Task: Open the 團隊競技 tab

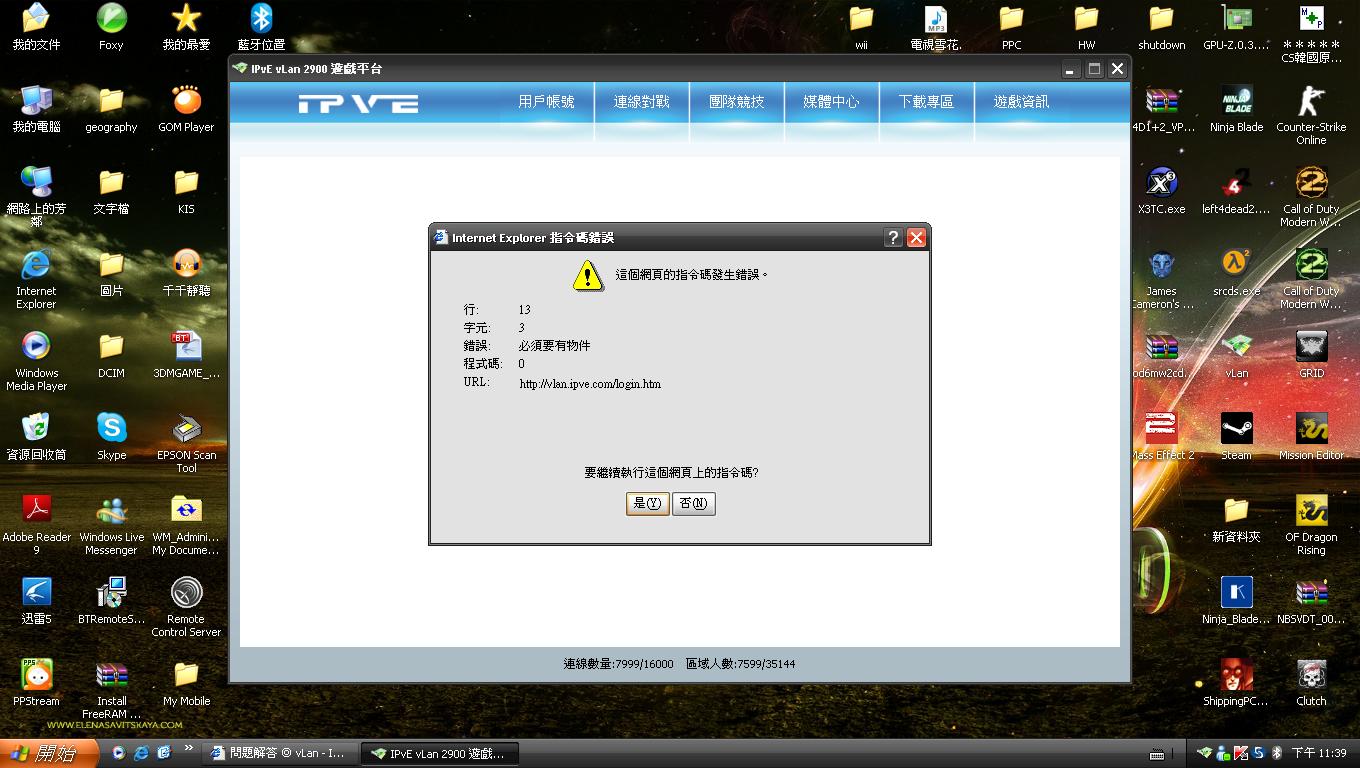Action: coord(736,102)
